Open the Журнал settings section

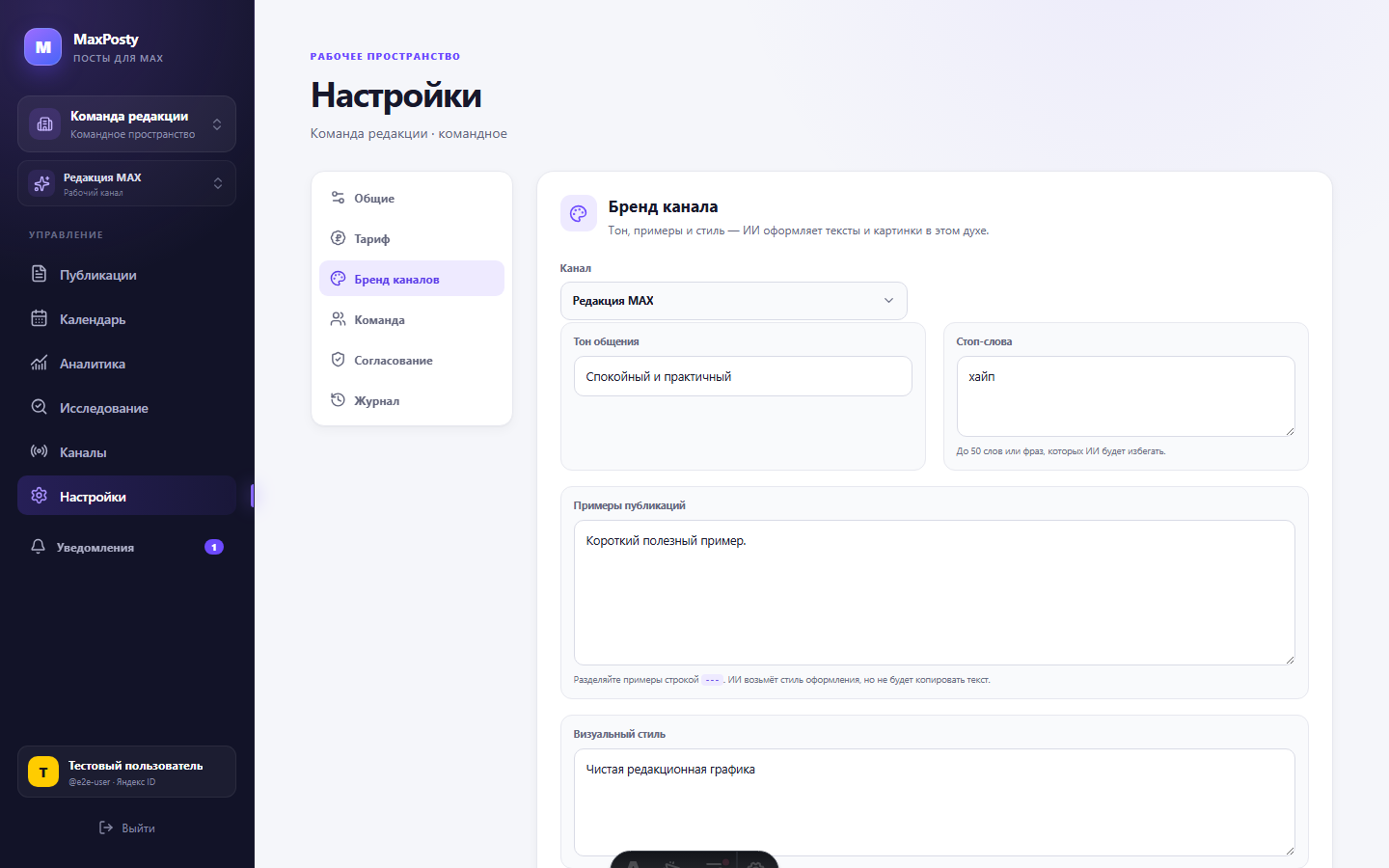(x=412, y=400)
